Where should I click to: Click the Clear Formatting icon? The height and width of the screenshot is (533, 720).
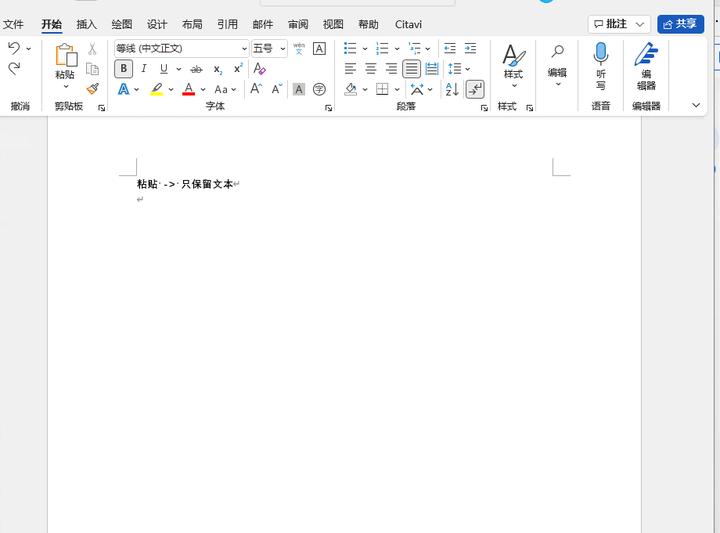pyautogui.click(x=259, y=69)
